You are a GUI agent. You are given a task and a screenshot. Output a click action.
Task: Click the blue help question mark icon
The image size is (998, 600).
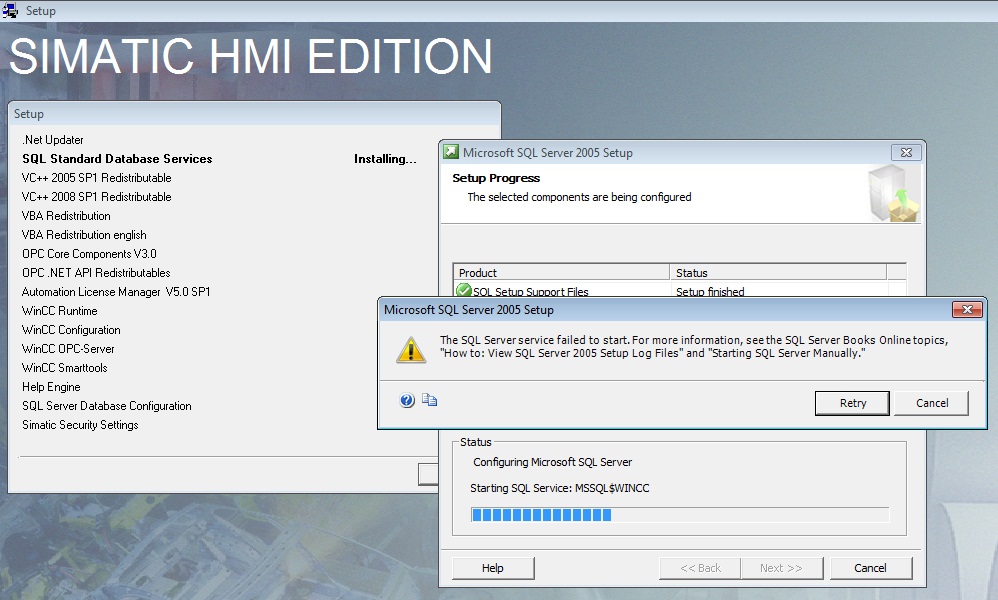pos(407,400)
